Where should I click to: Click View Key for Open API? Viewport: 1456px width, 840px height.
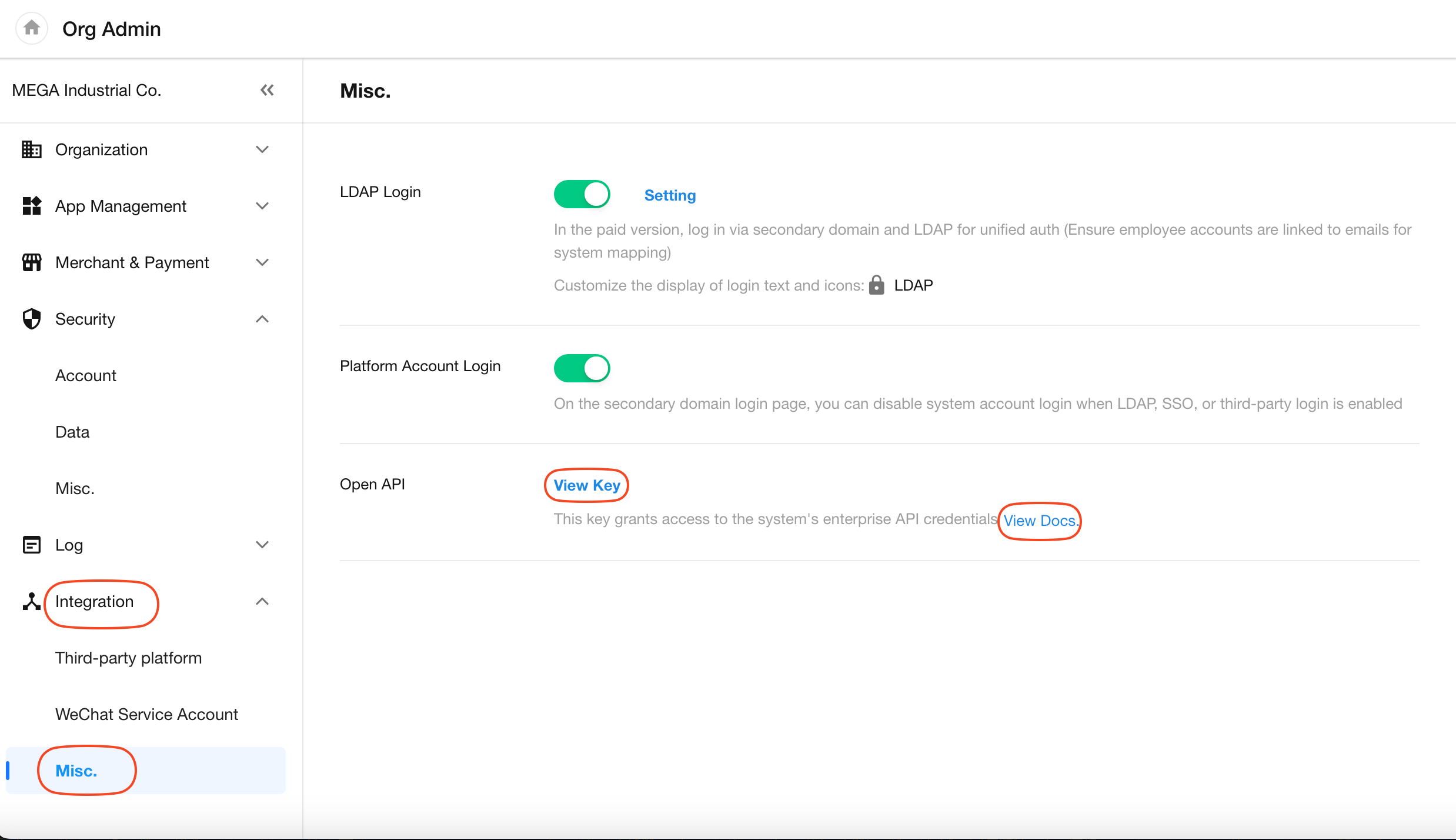click(x=586, y=485)
